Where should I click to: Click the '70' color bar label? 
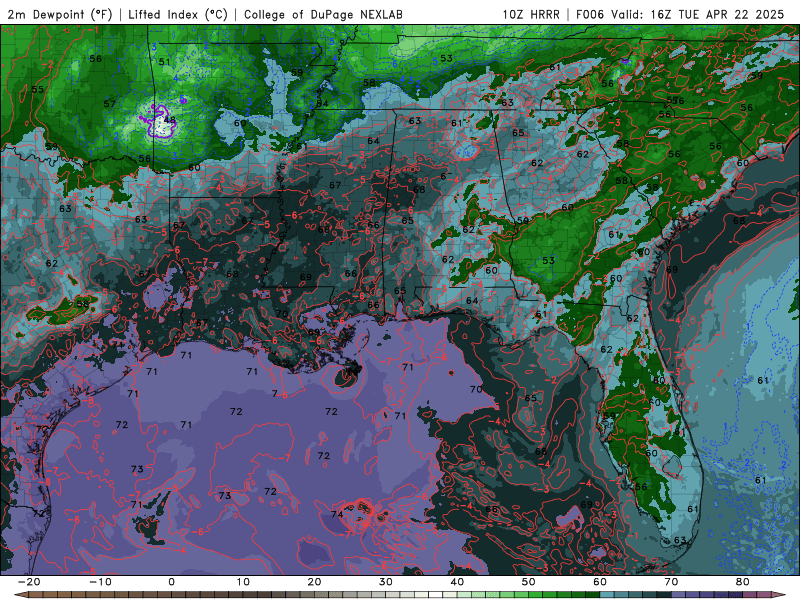[x=671, y=582]
